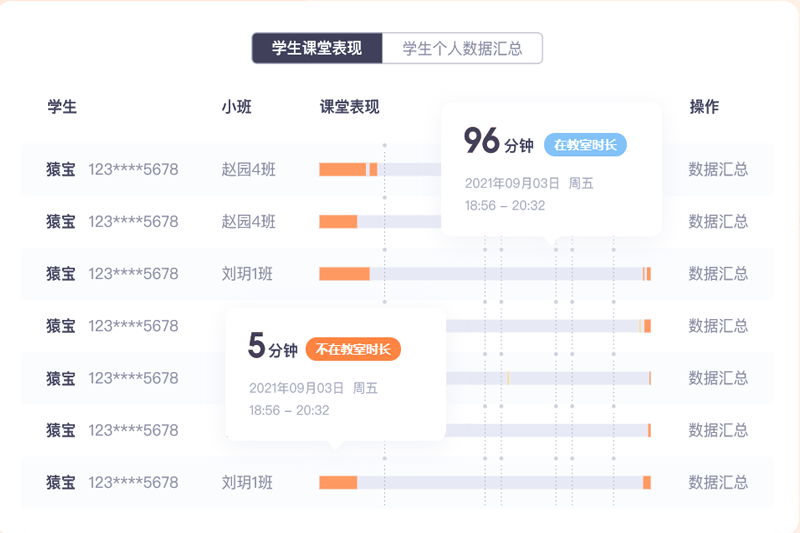Select 数据汇总 in the third row
The image size is (800, 533).
(718, 274)
